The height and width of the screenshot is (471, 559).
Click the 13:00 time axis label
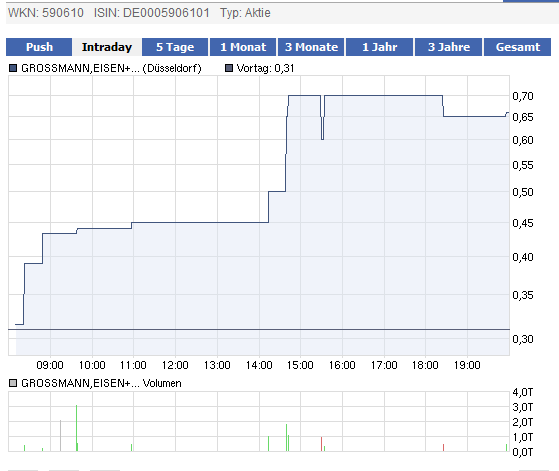217,365
